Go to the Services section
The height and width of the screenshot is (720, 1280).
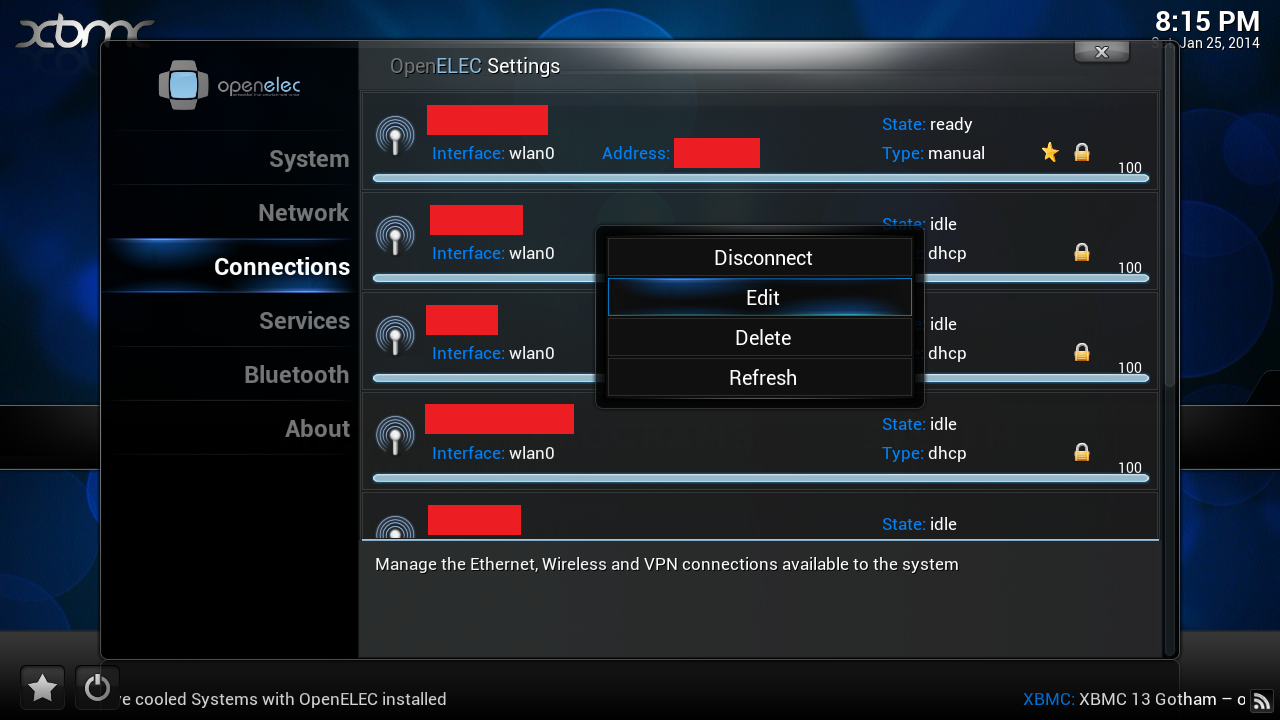coord(304,321)
